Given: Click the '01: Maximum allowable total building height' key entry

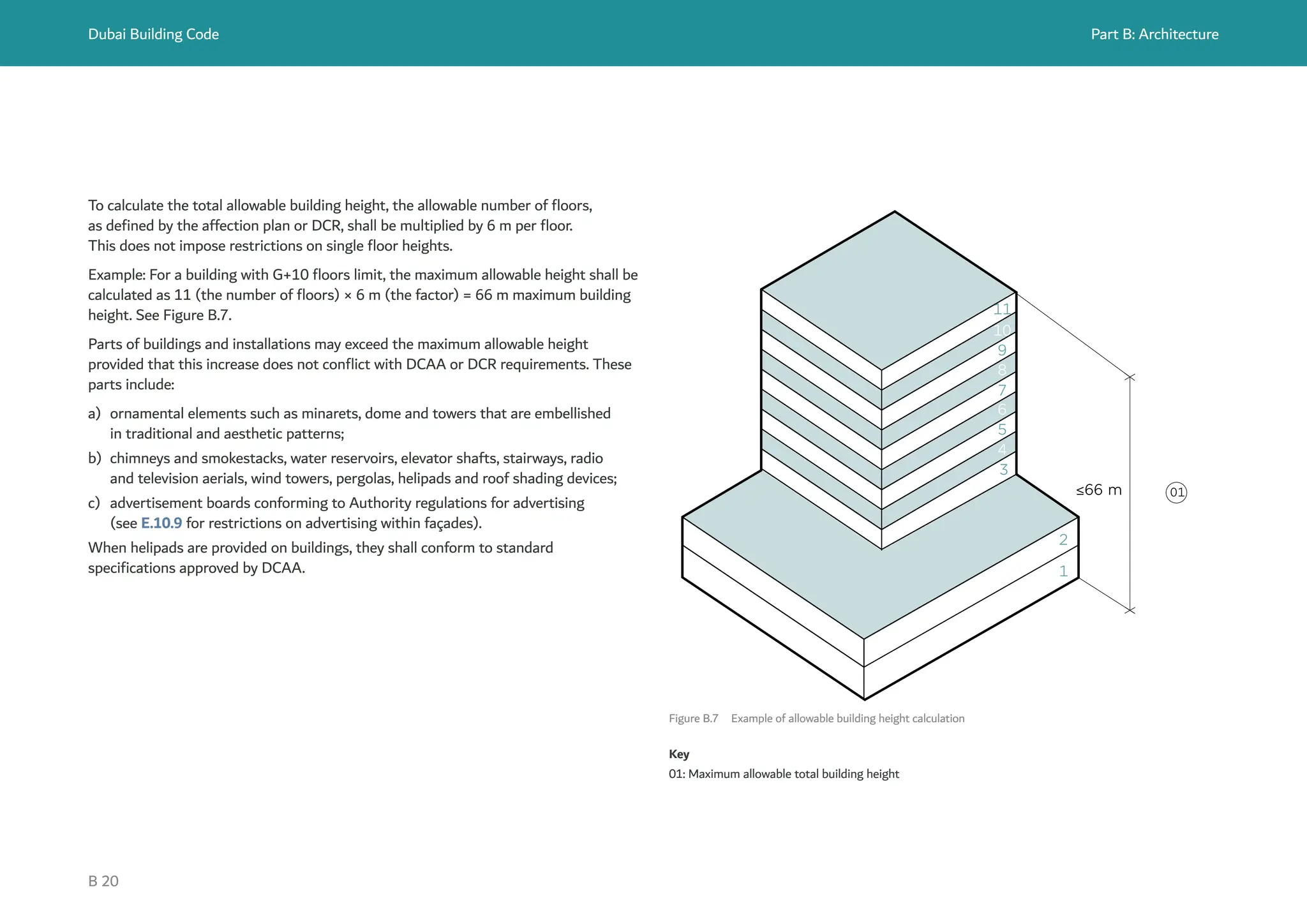Looking at the screenshot, I should [784, 774].
